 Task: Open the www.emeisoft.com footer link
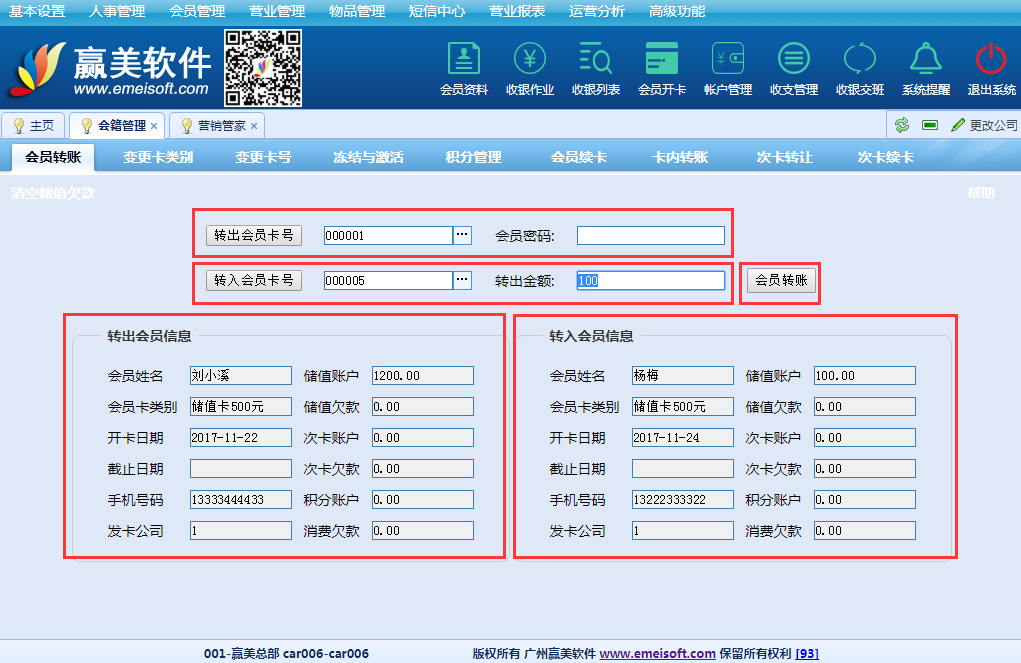657,653
